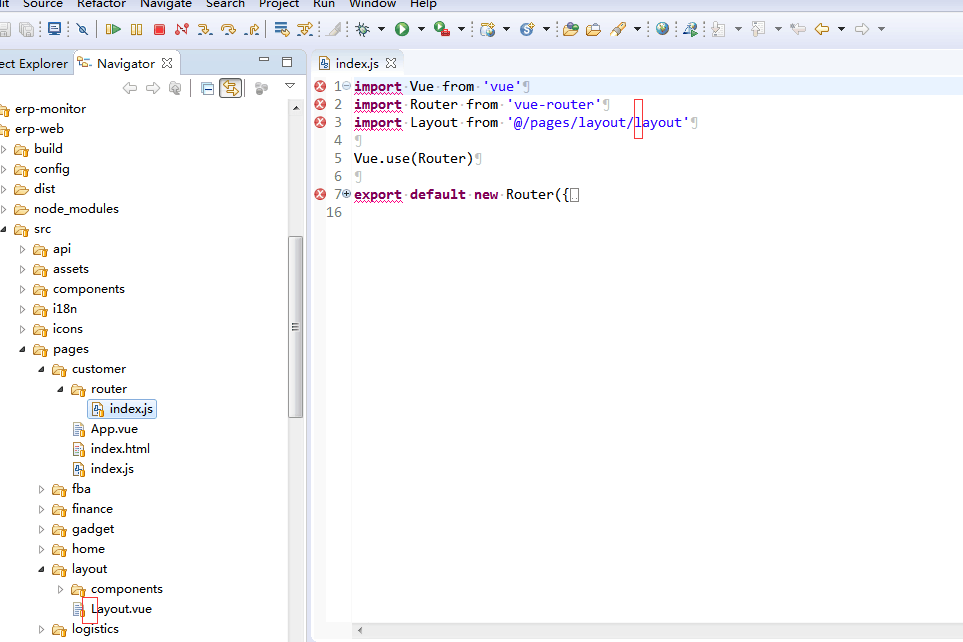Click the Suspend debug icon
Viewport: 963px width, 642px height.
coord(136,29)
